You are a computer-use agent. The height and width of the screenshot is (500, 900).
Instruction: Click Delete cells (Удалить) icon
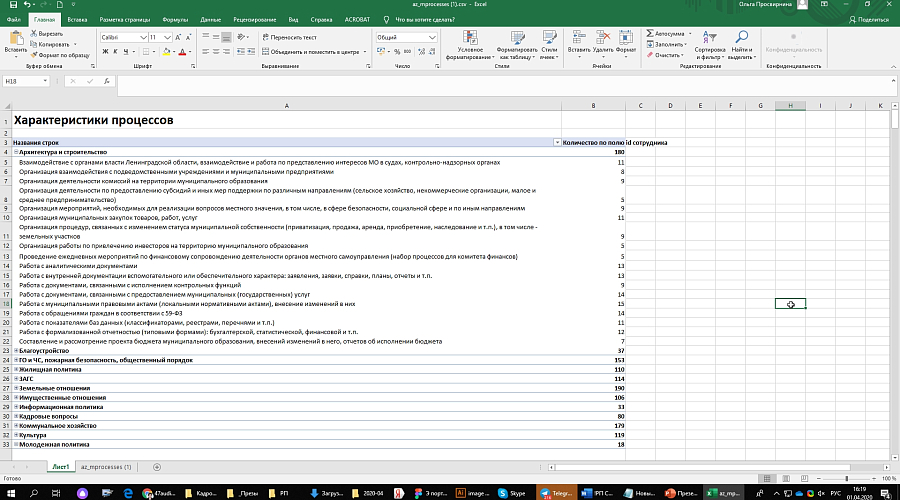click(603, 38)
